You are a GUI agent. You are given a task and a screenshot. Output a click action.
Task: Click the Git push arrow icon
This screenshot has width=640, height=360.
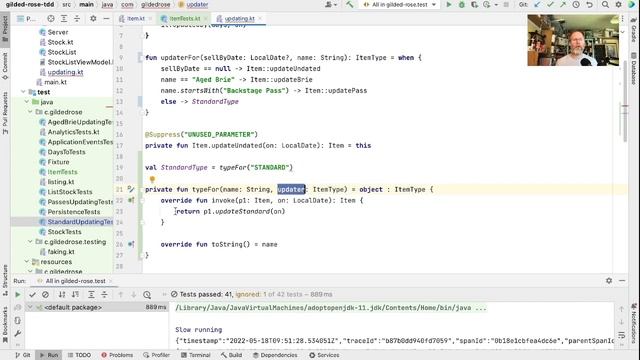(x=563, y=4)
